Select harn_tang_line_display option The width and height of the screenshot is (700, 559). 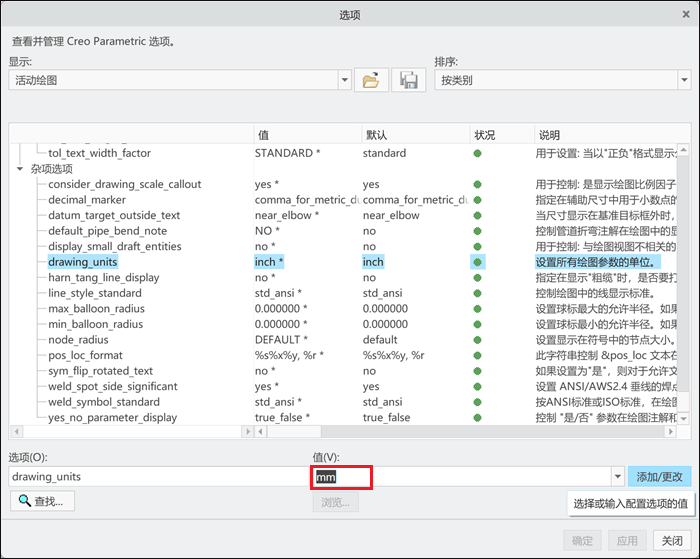click(104, 278)
